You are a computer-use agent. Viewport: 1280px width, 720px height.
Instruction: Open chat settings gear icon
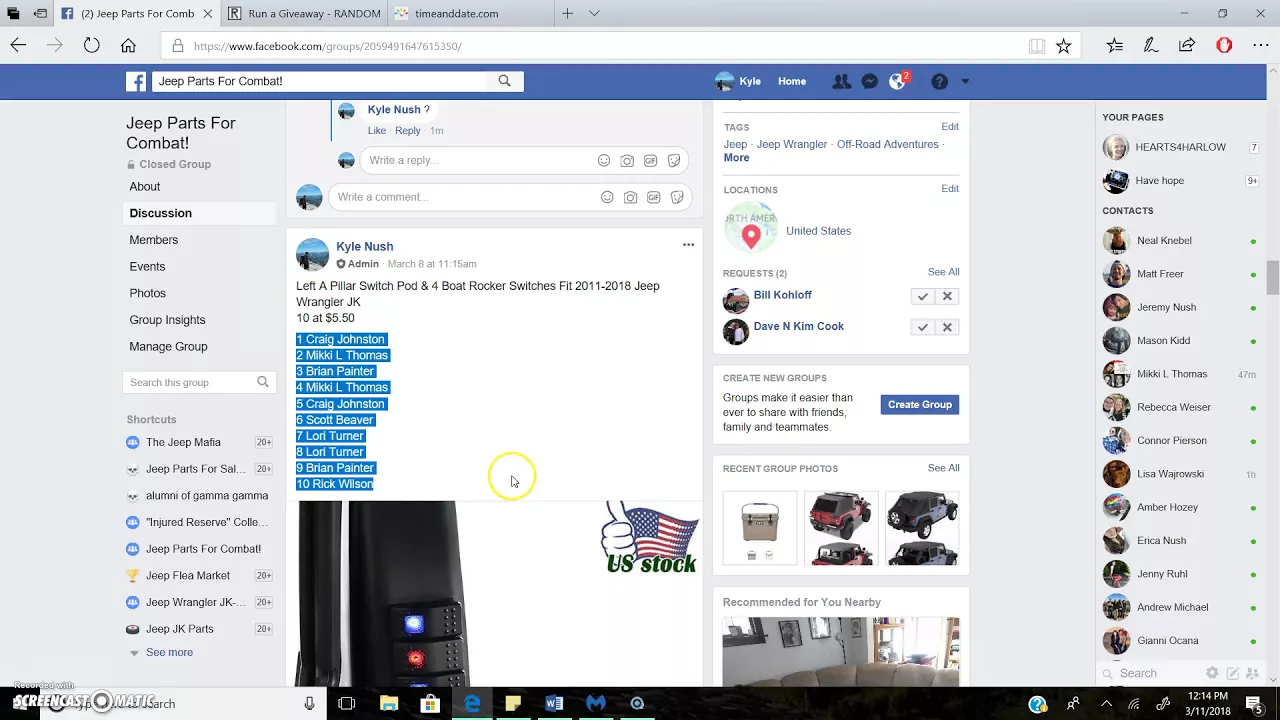click(1212, 673)
